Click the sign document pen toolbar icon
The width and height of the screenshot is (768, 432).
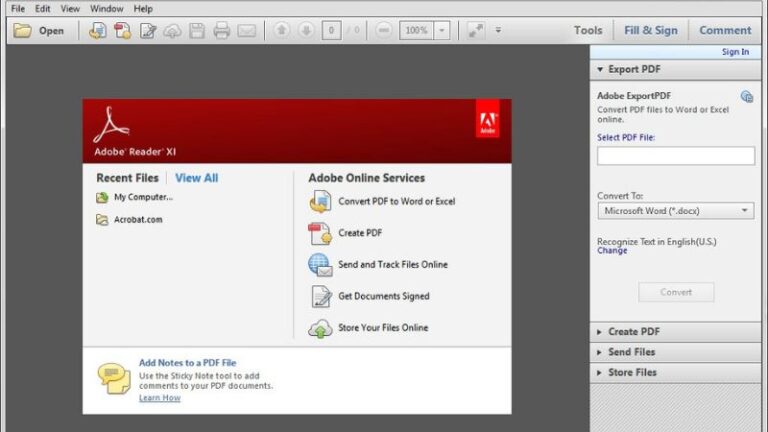click(x=147, y=30)
